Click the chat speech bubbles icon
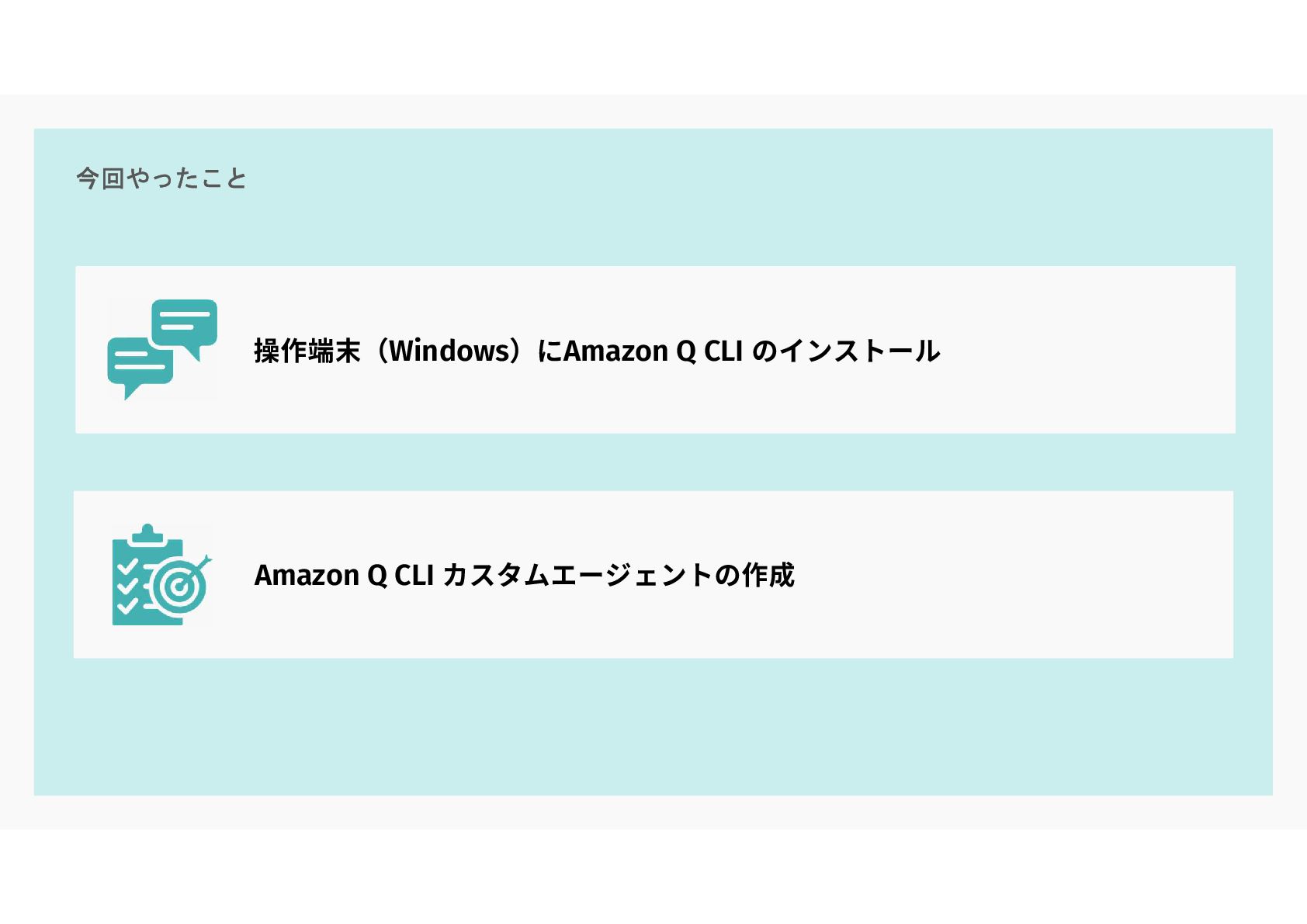 click(x=162, y=349)
